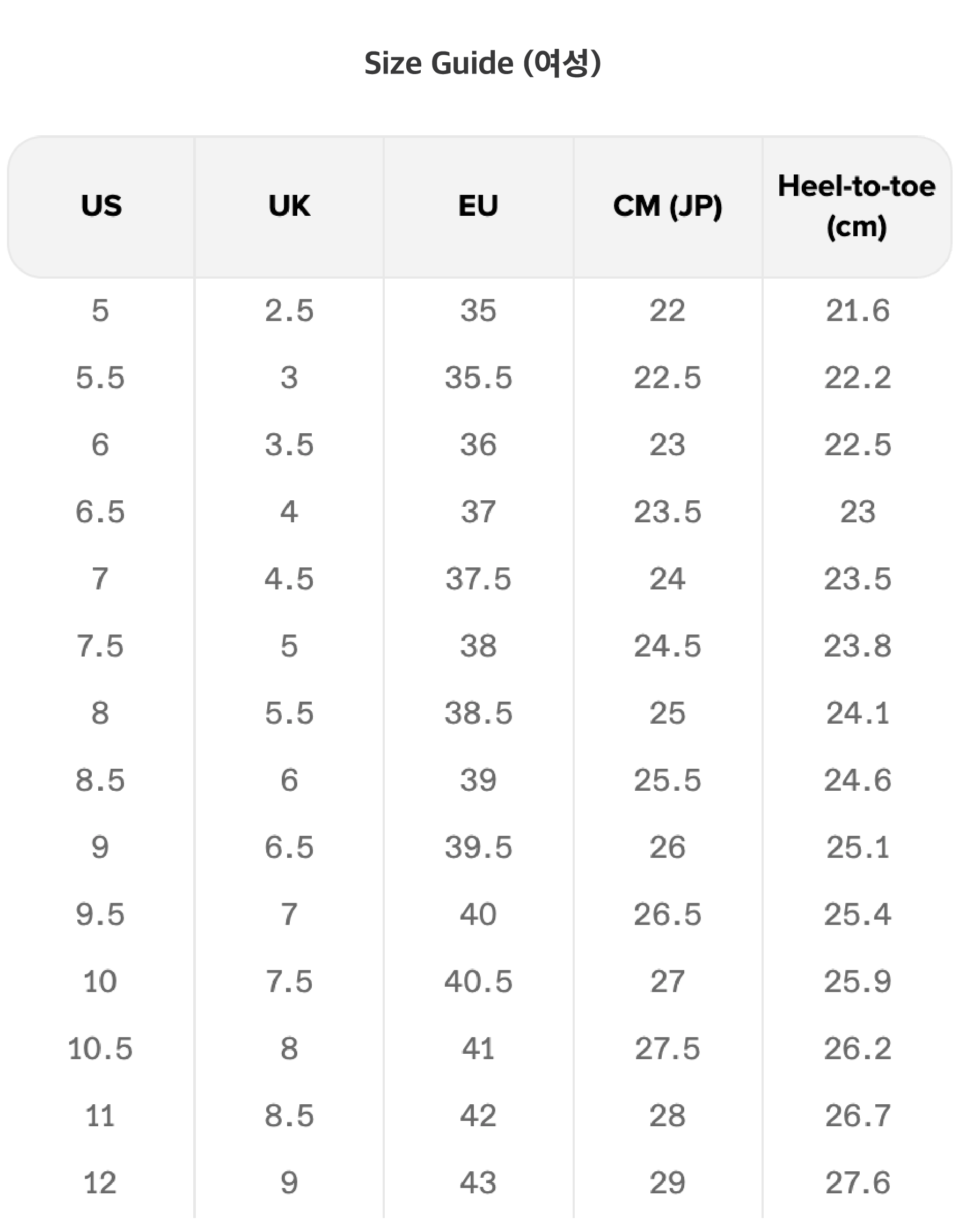
Task: Select EU size 35.5 cell
Action: [x=479, y=377]
